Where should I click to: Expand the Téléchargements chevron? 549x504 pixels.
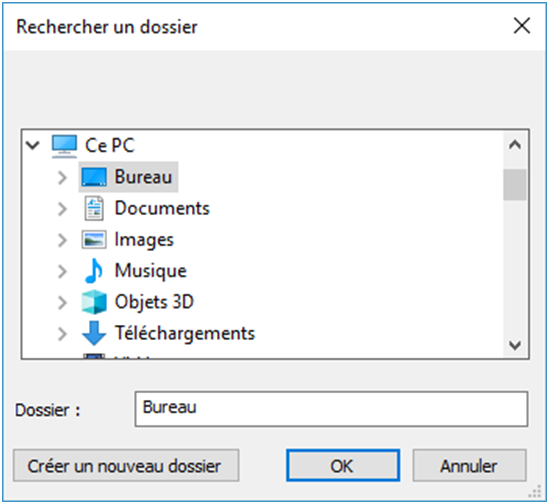point(62,333)
